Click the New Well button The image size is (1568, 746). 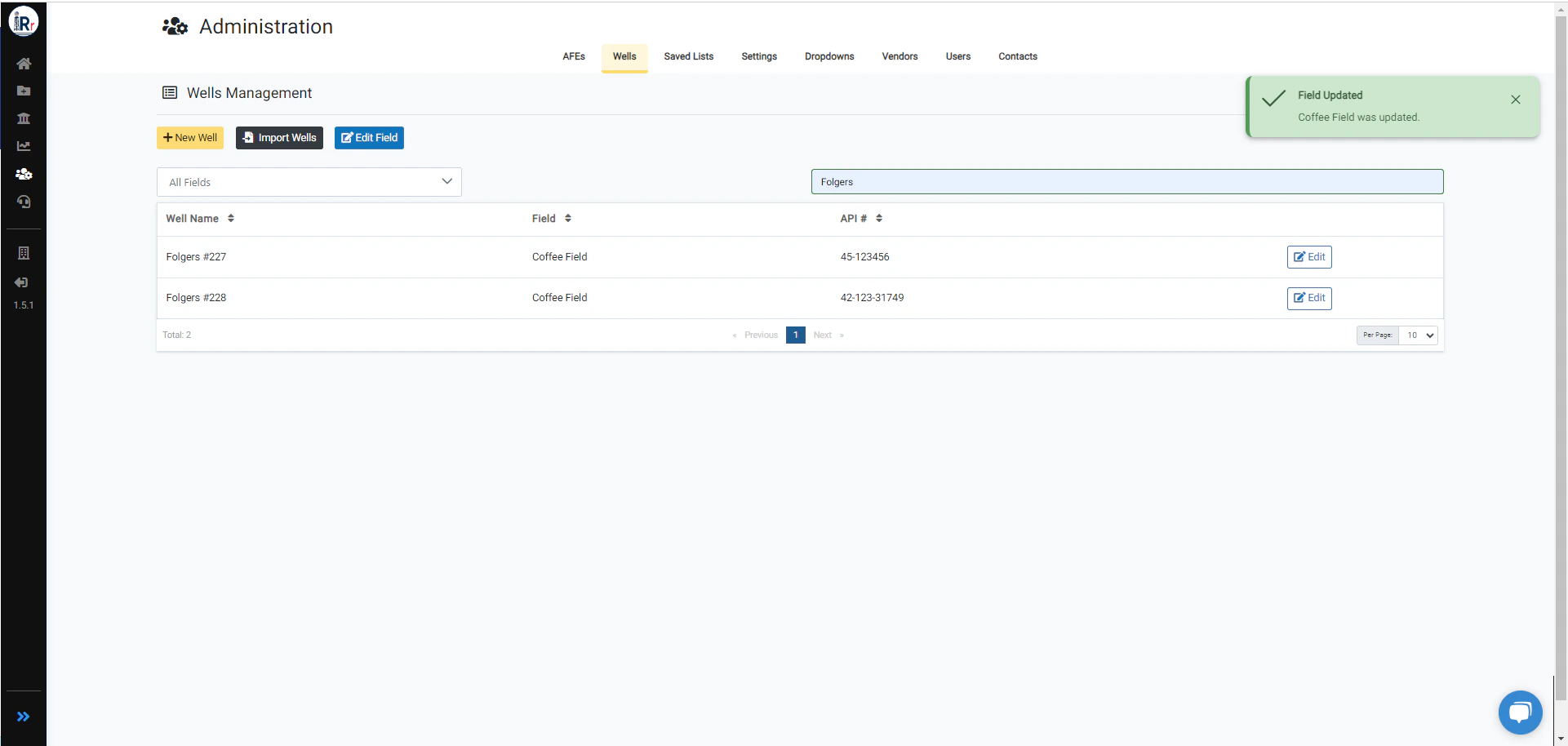(x=190, y=138)
